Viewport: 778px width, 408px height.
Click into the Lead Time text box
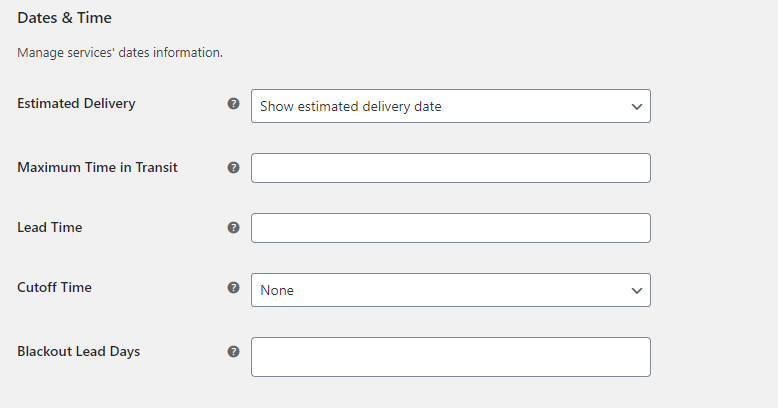(x=451, y=228)
